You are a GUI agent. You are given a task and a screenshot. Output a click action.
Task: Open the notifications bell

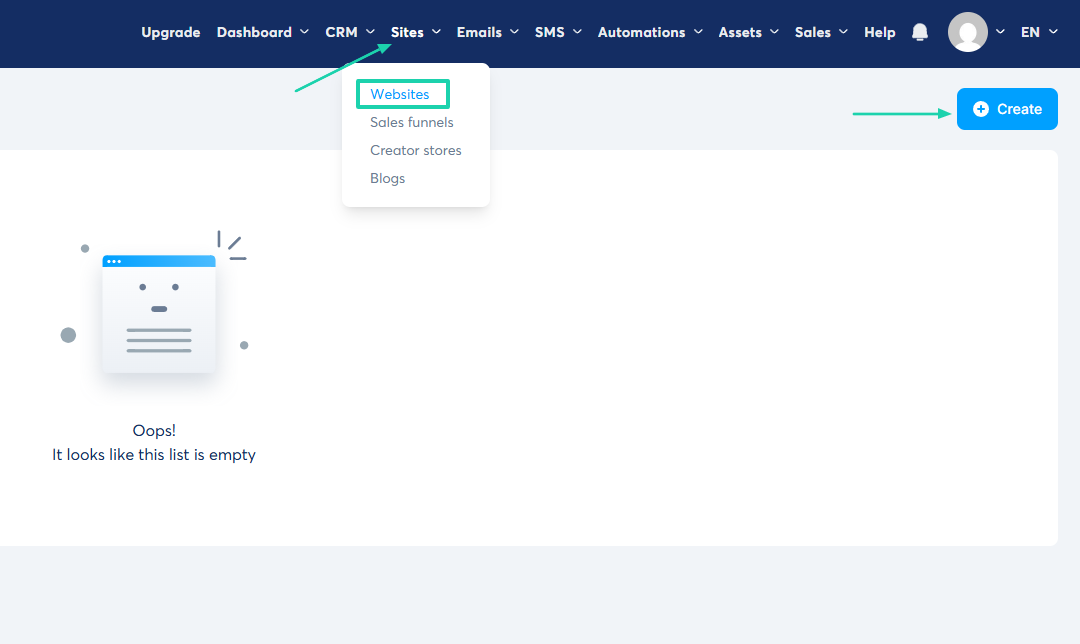coord(920,32)
